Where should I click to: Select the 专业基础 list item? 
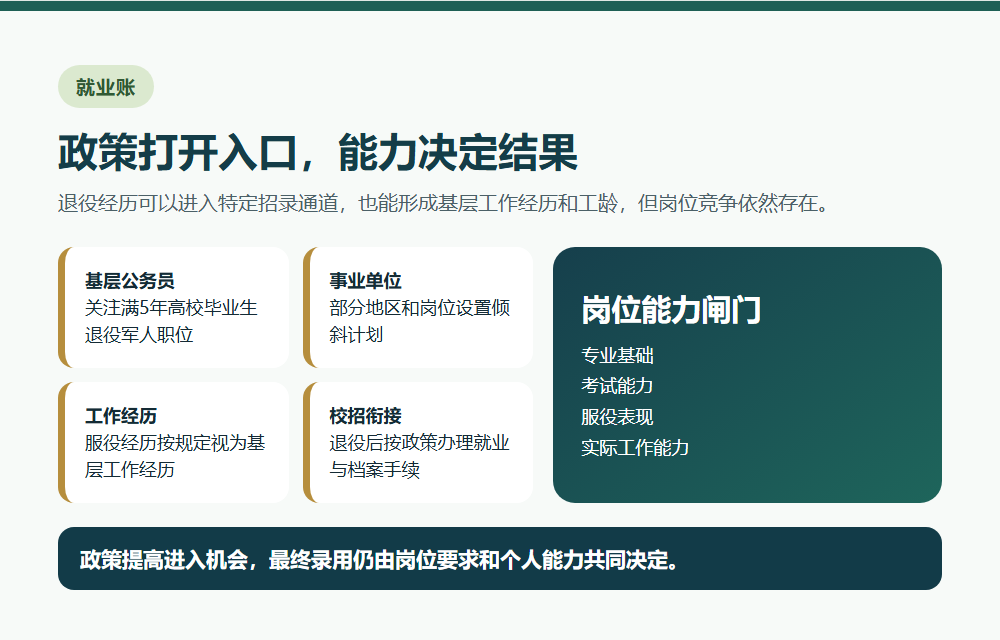pos(617,355)
